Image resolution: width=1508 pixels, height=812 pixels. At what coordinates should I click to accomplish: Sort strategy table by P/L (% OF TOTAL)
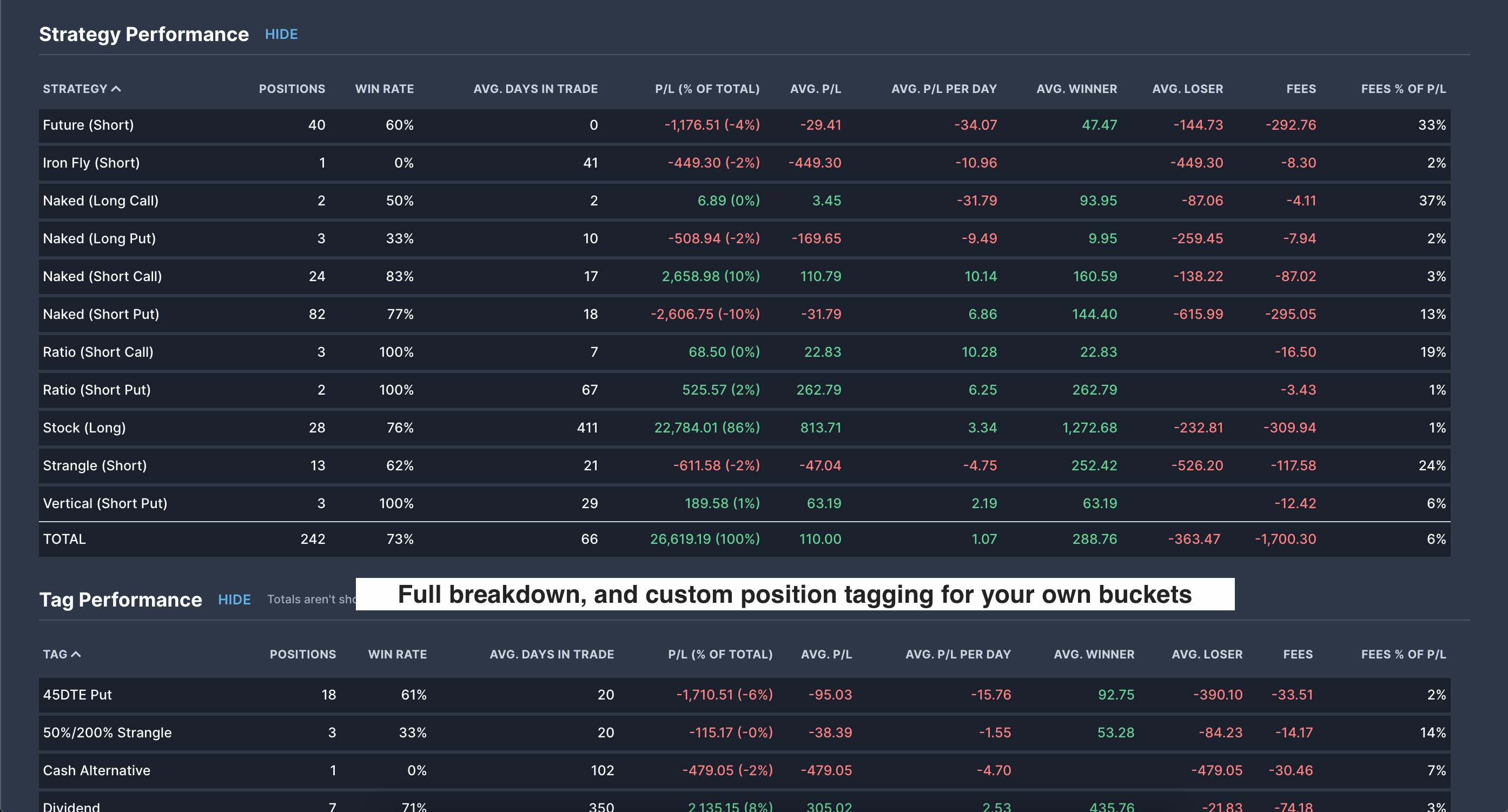pos(706,89)
